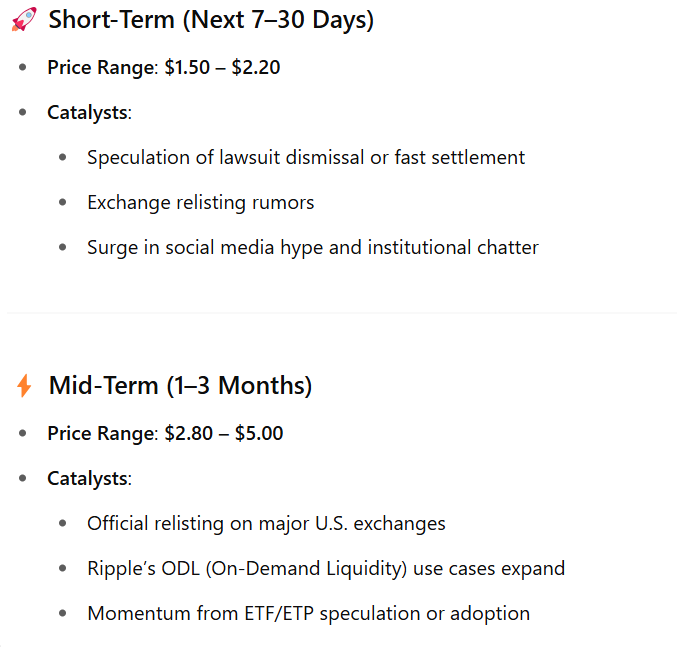Click the Catalysts label under Mid-Term
Screen dimensions: 677x647
pos(88,478)
